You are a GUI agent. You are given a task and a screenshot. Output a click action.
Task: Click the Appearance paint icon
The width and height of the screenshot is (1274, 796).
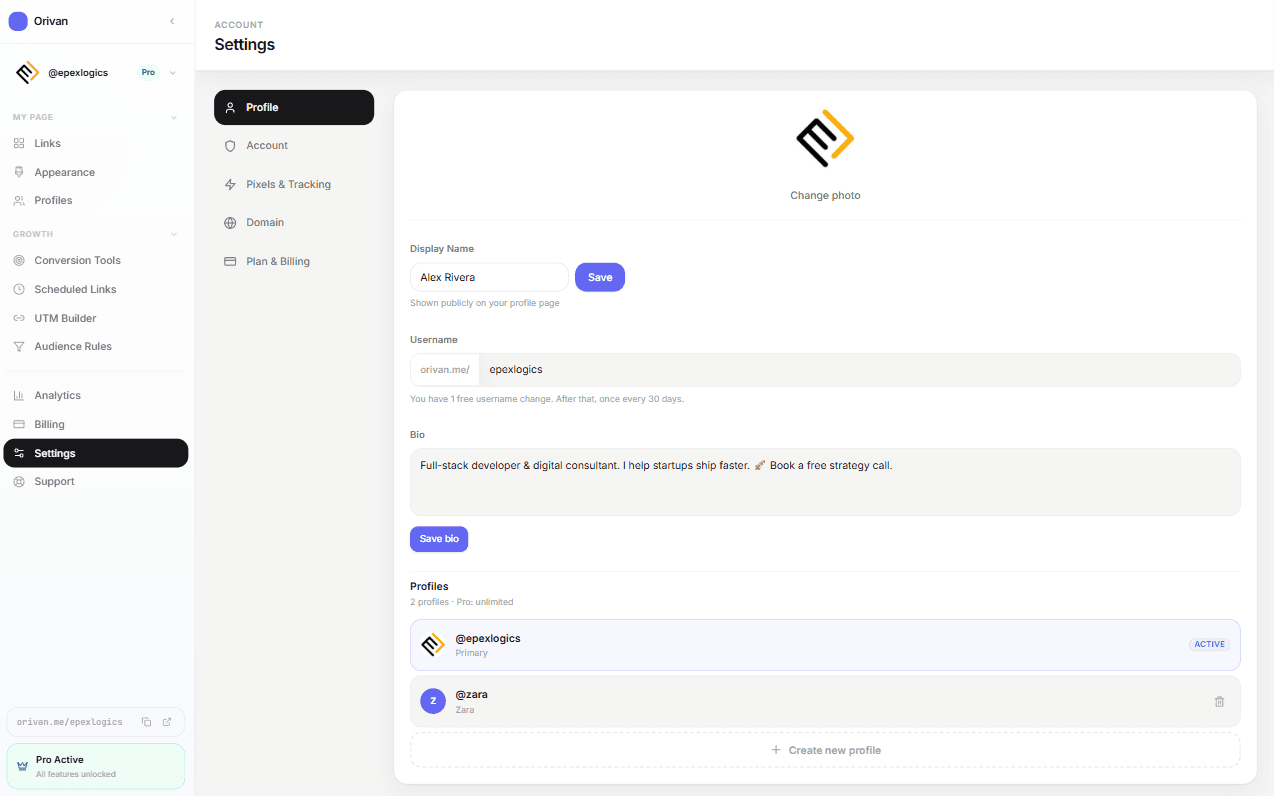[19, 172]
